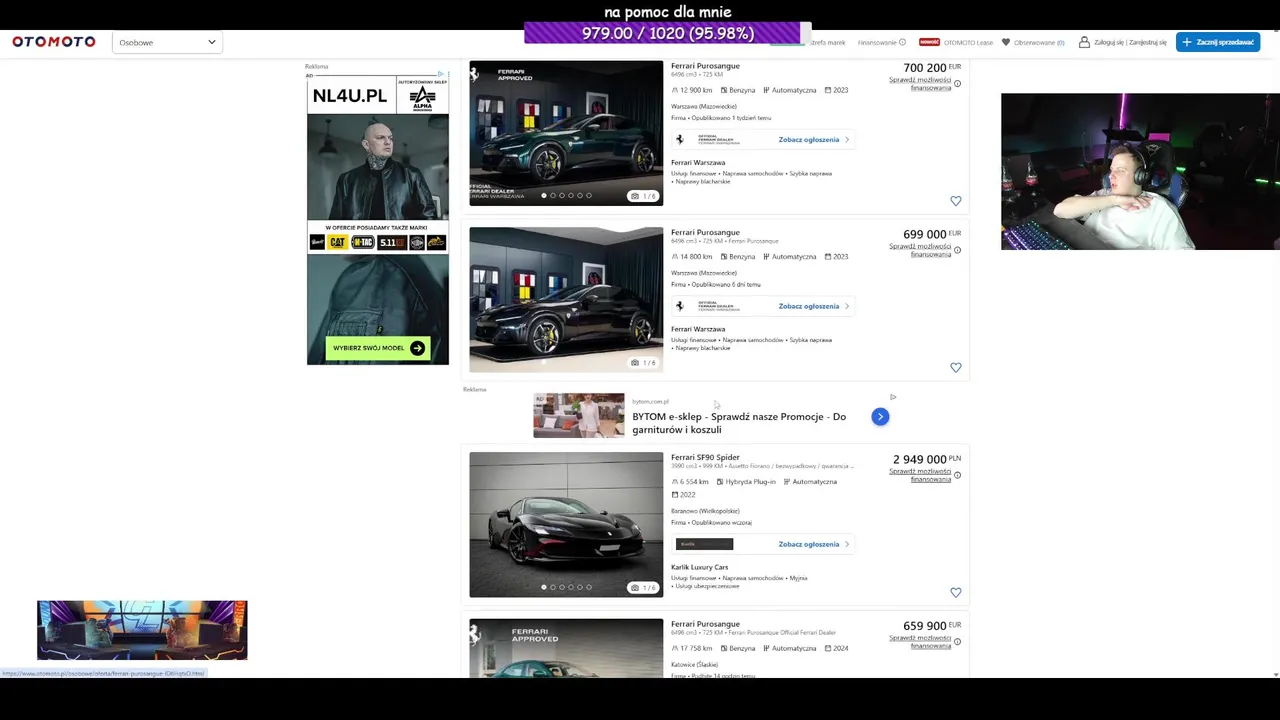Click Sprawdź możliwości finansowania for 700 200 EUR listing
The height and width of the screenshot is (720, 1280).
pyautogui.click(x=920, y=84)
